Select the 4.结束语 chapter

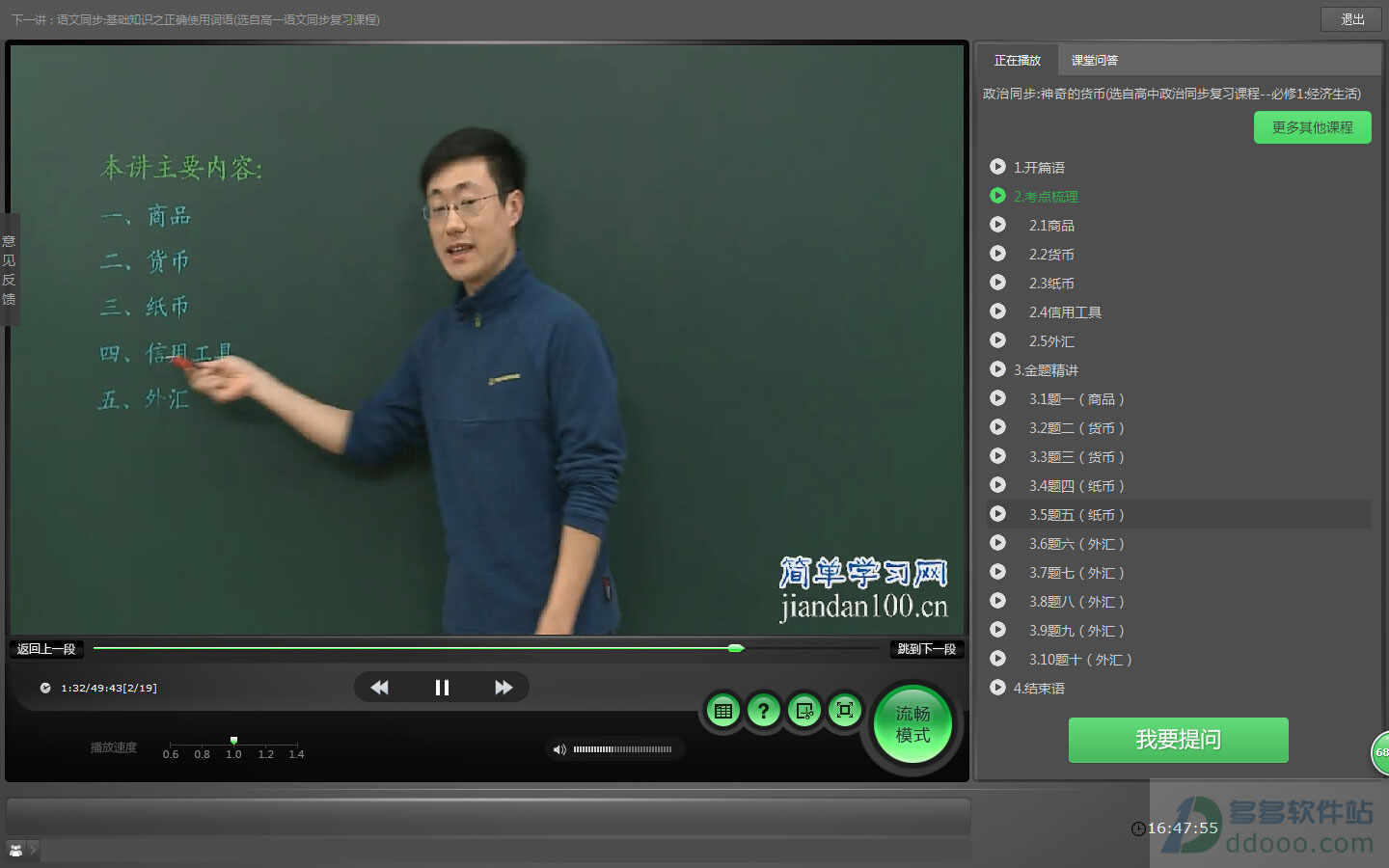(x=1039, y=689)
